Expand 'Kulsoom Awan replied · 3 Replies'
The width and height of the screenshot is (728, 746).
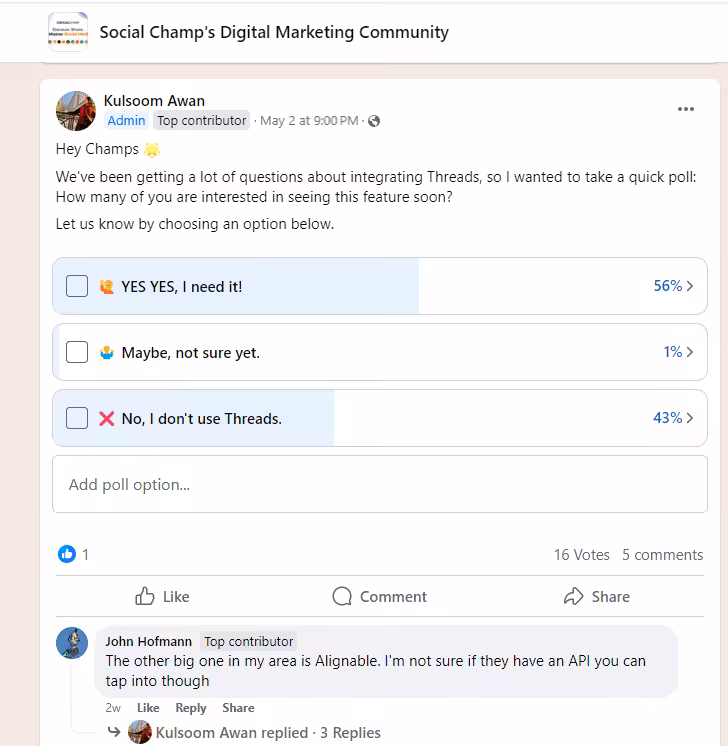268,733
